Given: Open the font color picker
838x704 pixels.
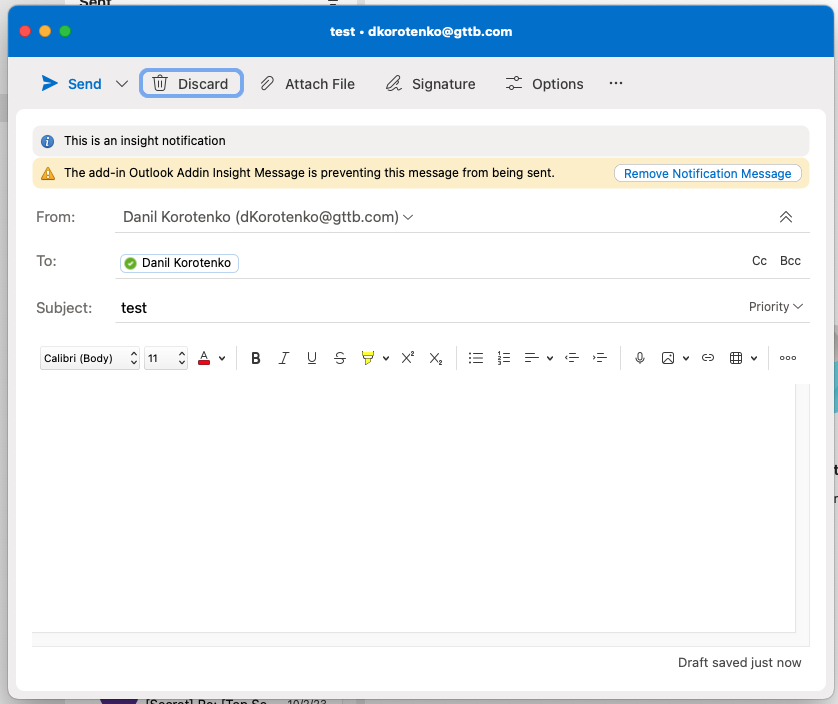Looking at the screenshot, I should (204, 357).
